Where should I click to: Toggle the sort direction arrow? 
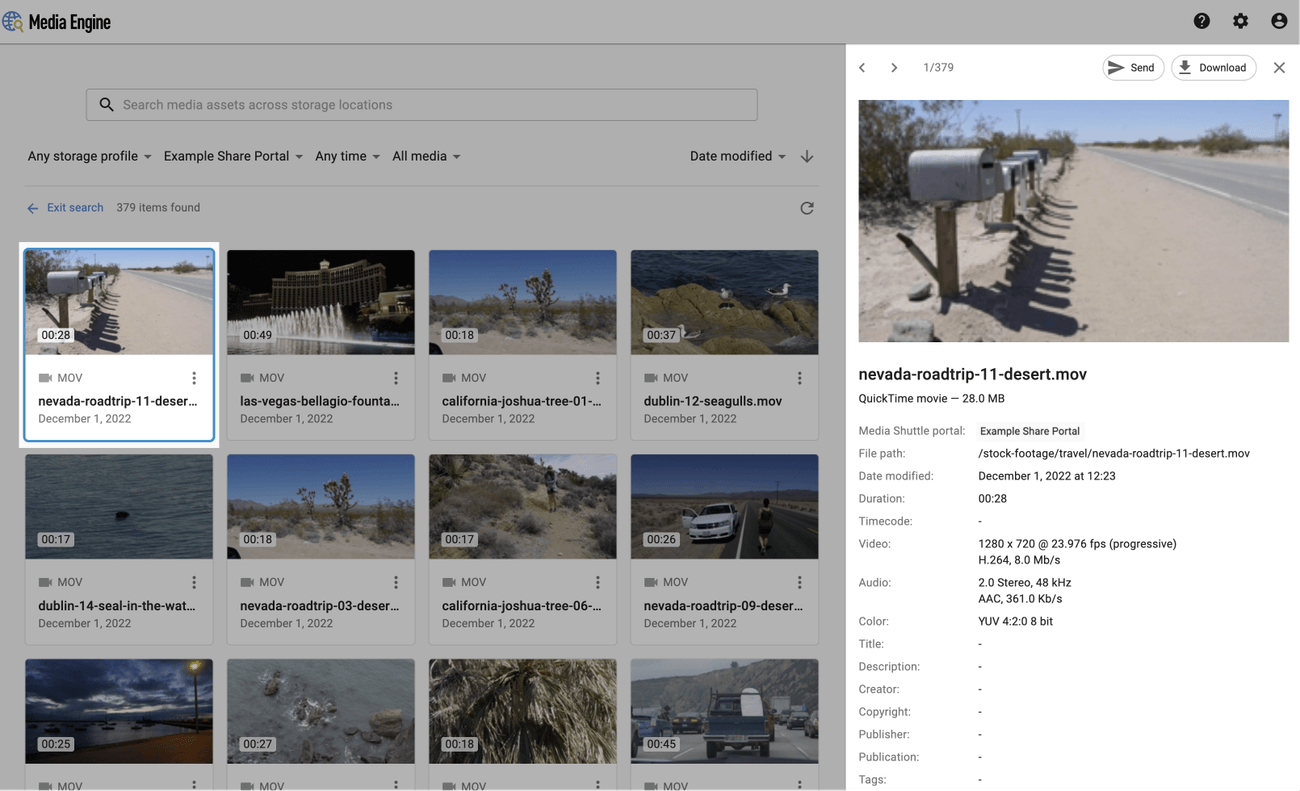coord(807,156)
